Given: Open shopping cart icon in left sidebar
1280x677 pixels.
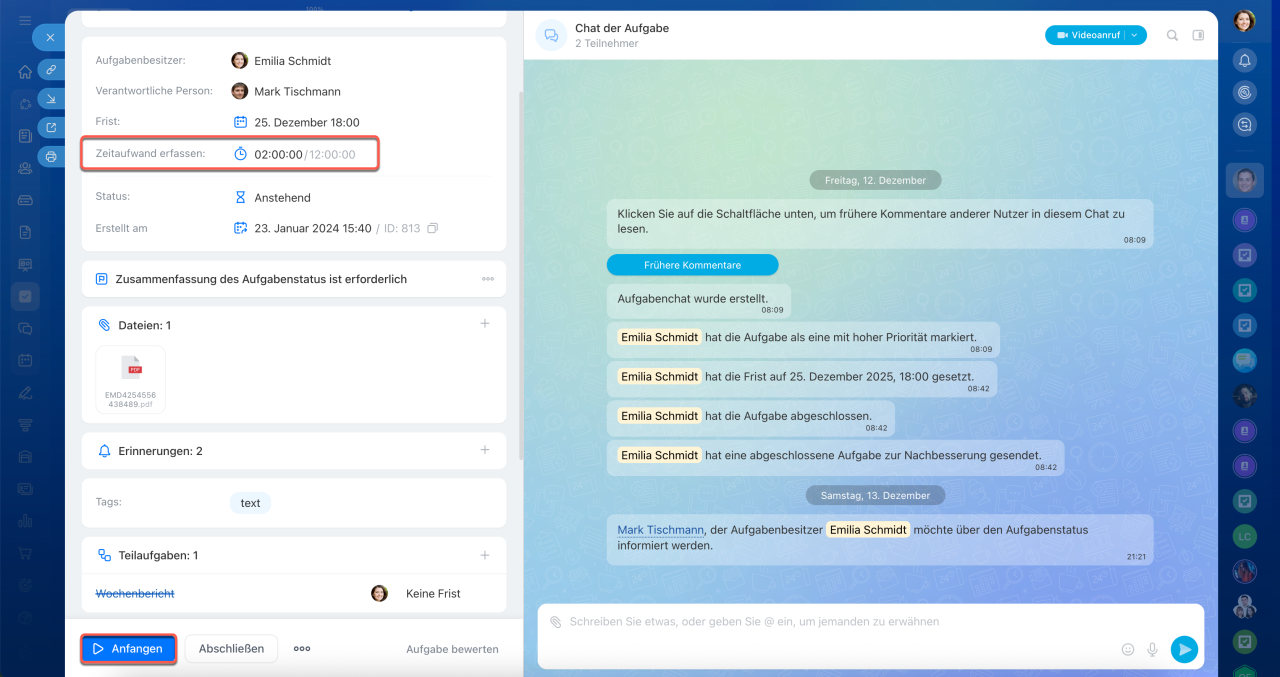Looking at the screenshot, I should click(x=25, y=553).
